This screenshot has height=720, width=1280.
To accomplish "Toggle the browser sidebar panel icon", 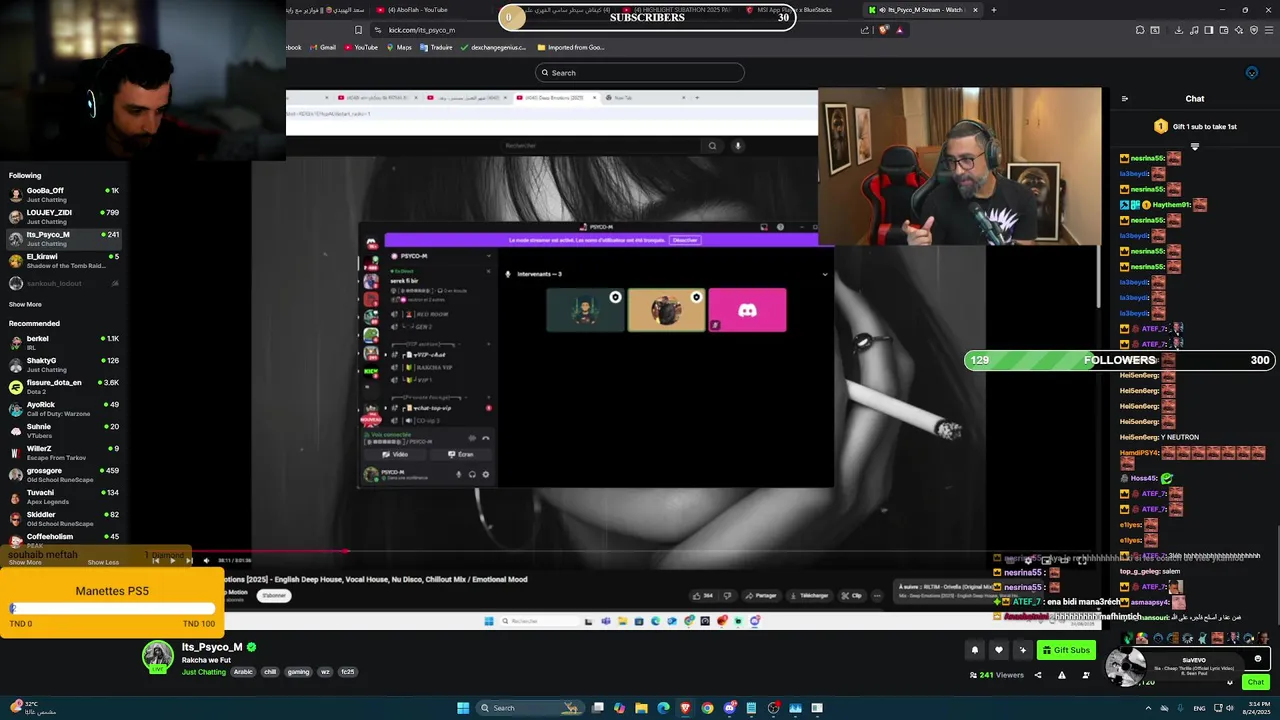I will [x=1209, y=30].
